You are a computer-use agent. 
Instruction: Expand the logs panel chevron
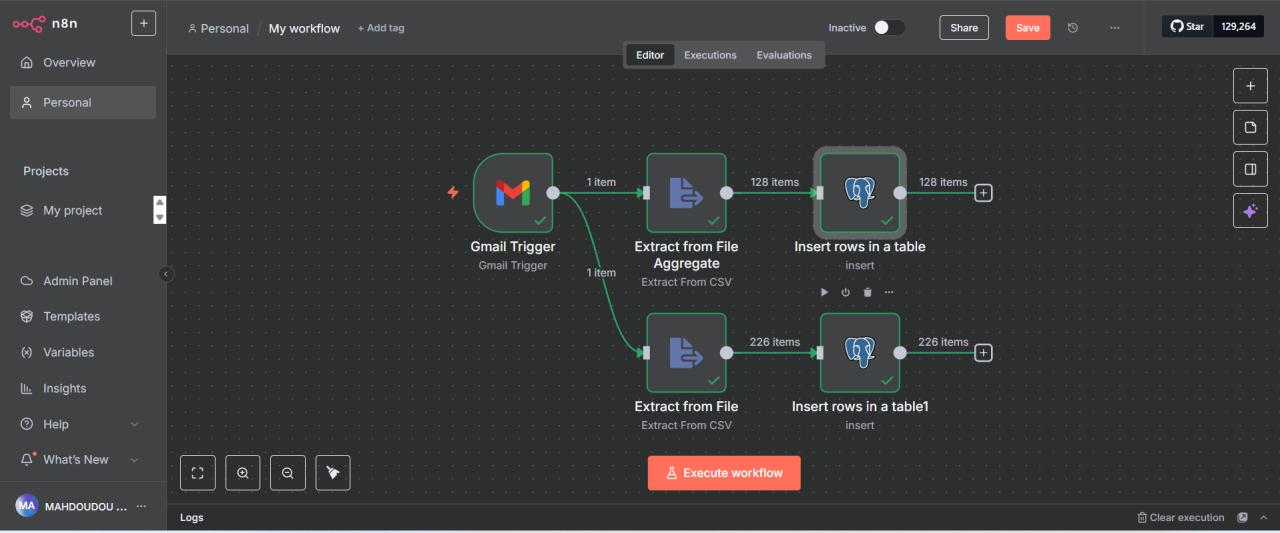pos(1263,517)
